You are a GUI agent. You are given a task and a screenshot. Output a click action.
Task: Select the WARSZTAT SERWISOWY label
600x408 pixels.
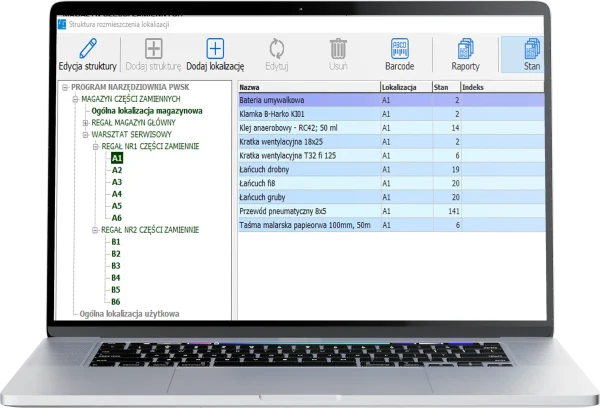click(131, 134)
